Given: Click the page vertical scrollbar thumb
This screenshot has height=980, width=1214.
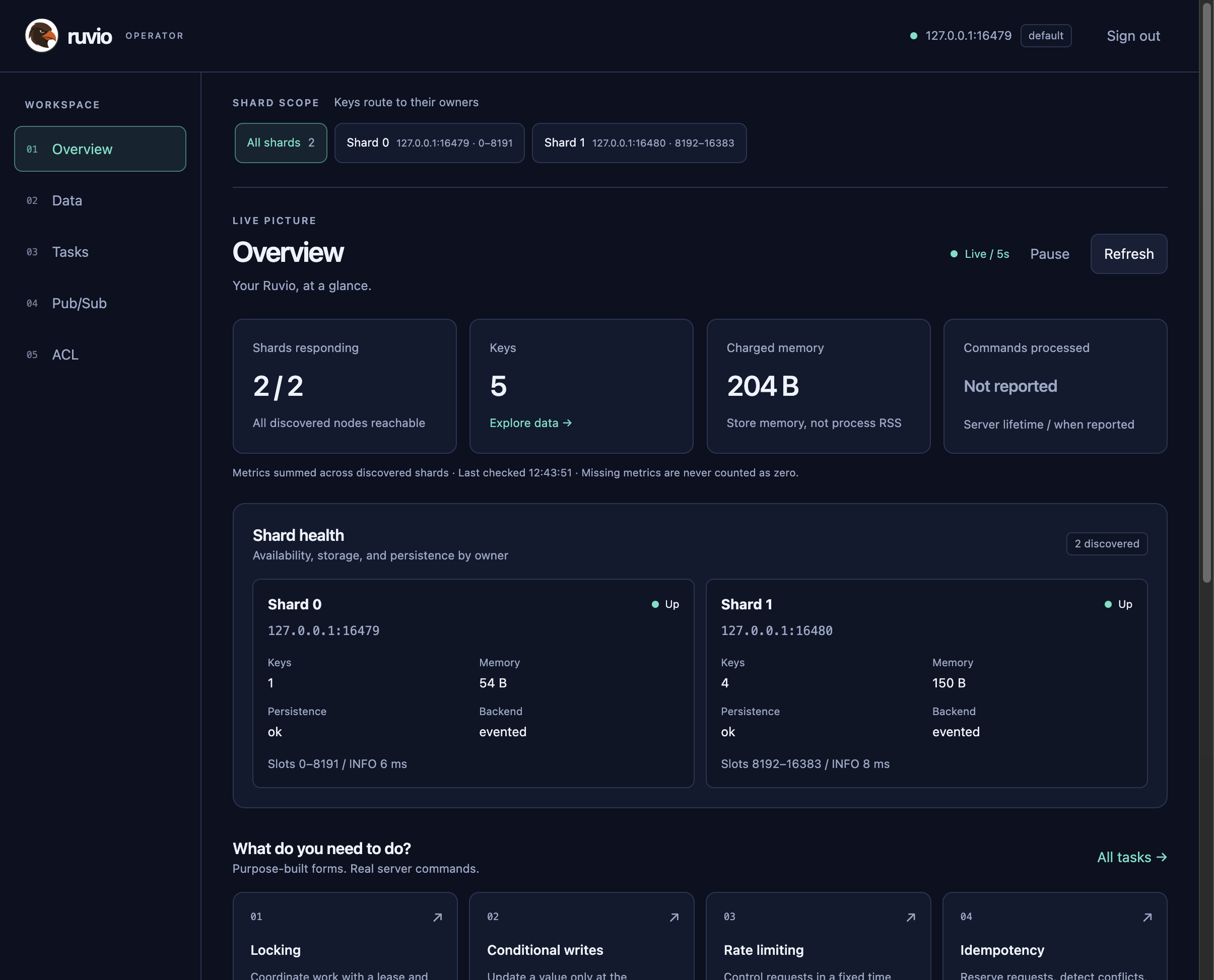Looking at the screenshot, I should [x=1206, y=294].
